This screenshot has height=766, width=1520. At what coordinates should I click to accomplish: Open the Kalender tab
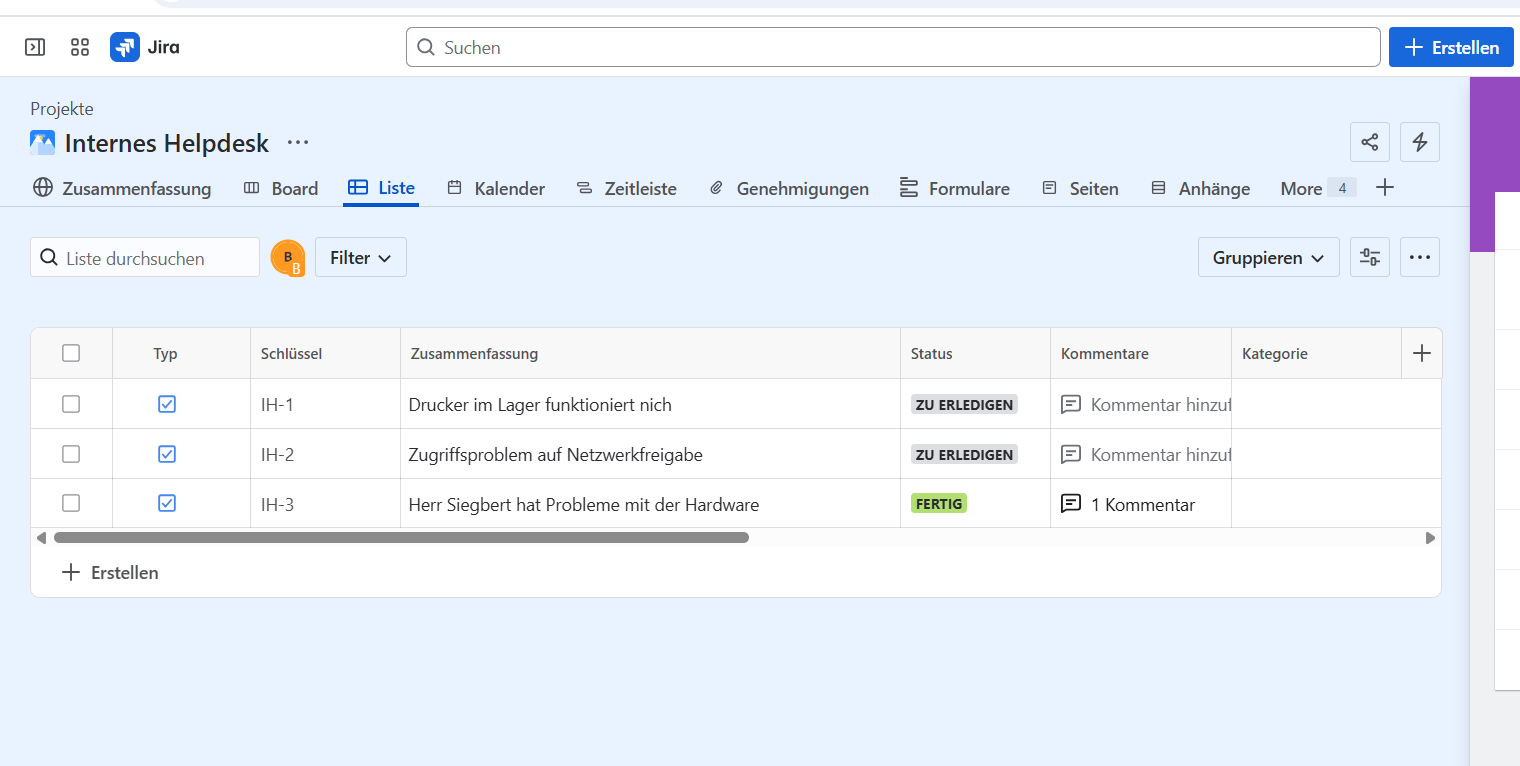tap(496, 188)
